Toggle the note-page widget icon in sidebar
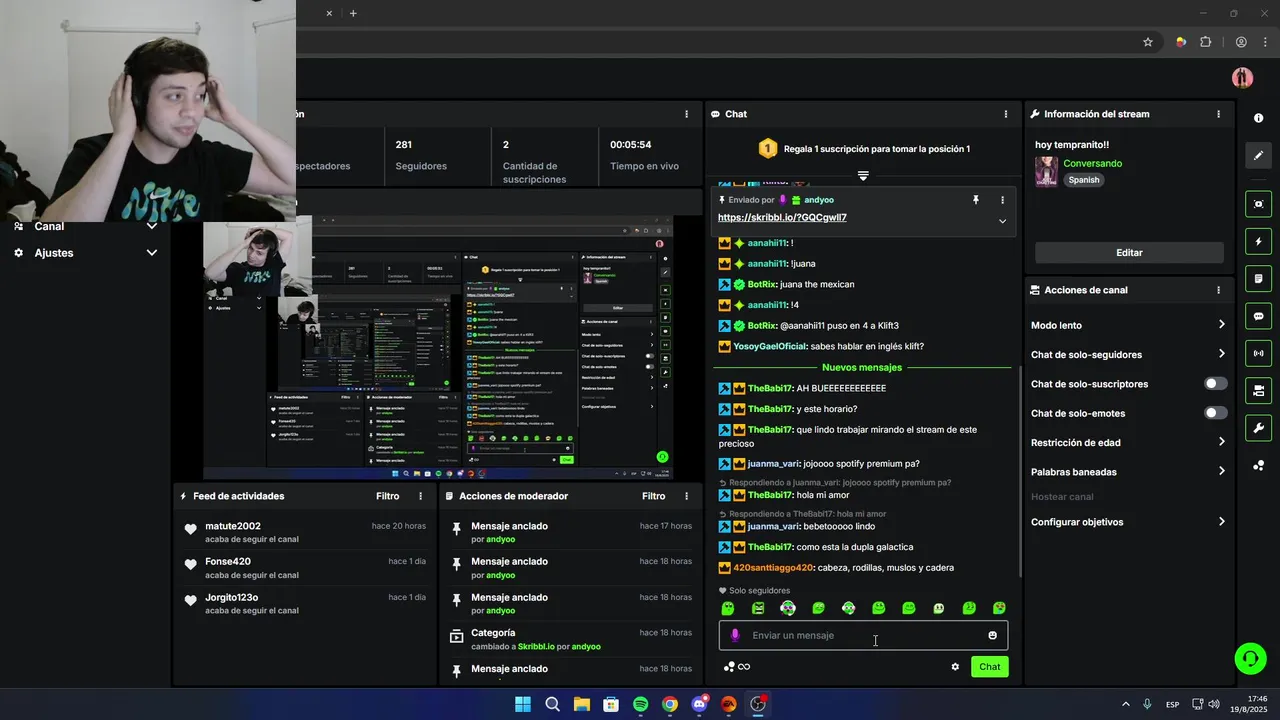1280x720 pixels. 1258,278
